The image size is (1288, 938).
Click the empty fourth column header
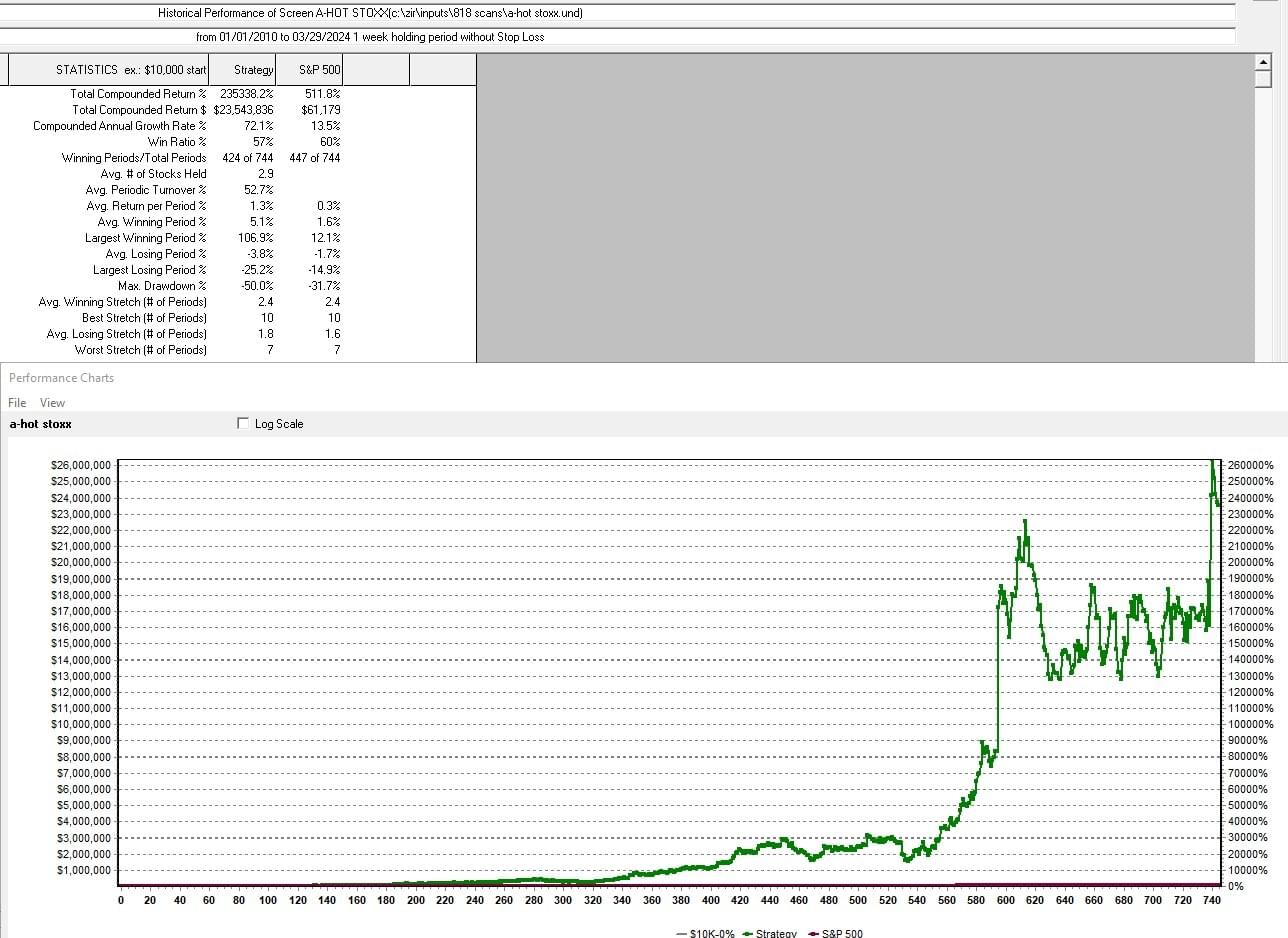tap(376, 70)
